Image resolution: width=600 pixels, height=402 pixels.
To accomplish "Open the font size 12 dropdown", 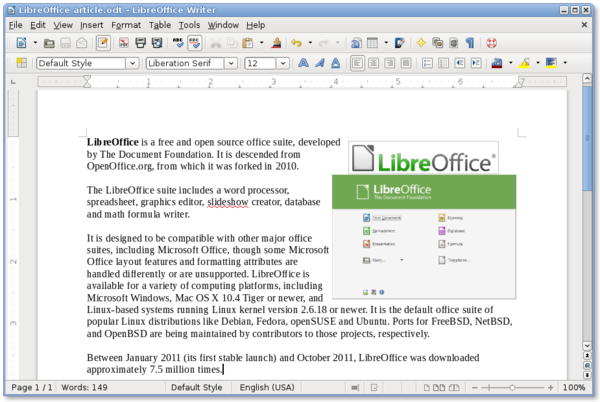I will (283, 63).
